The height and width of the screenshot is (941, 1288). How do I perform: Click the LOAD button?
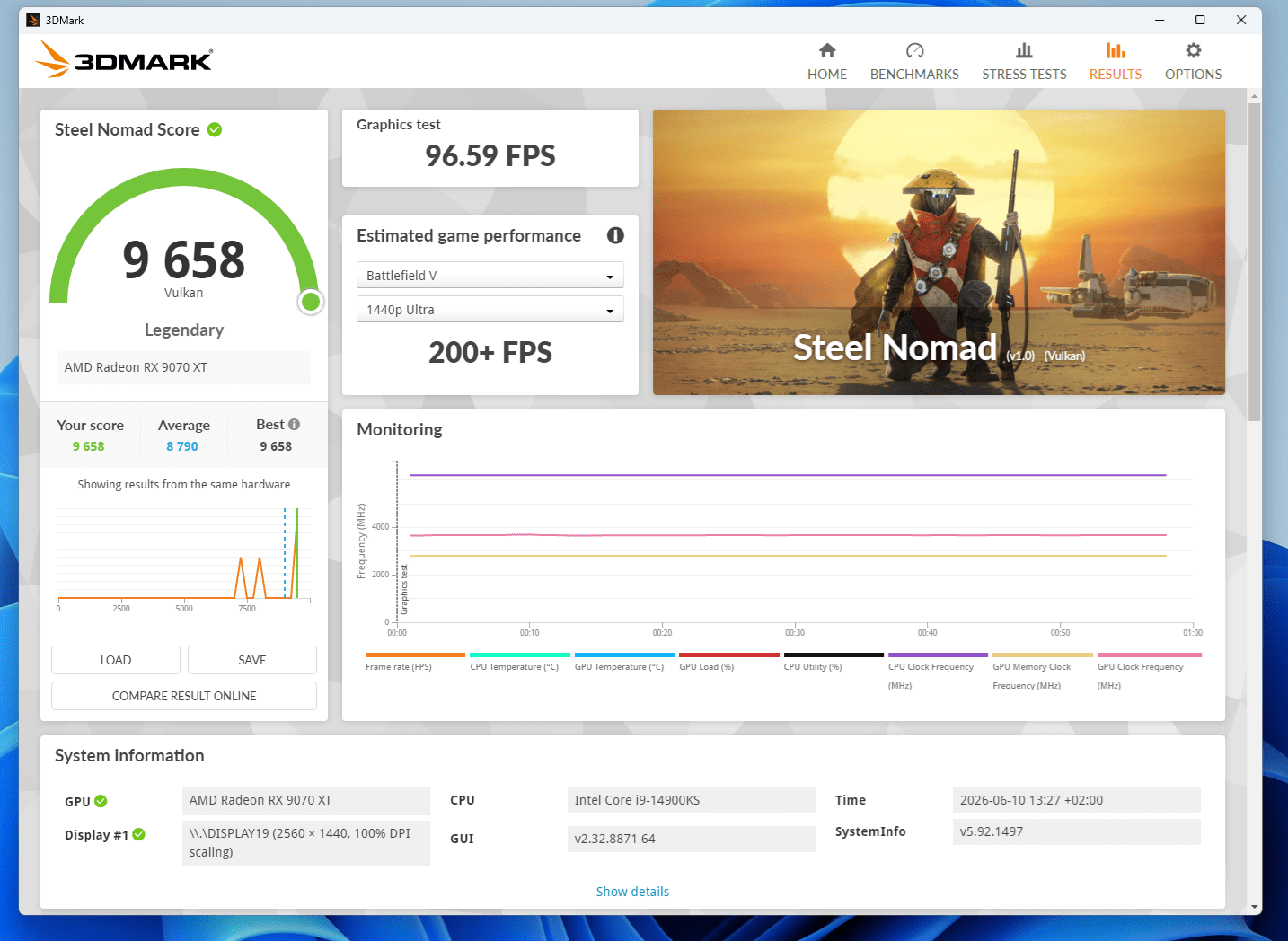(116, 660)
